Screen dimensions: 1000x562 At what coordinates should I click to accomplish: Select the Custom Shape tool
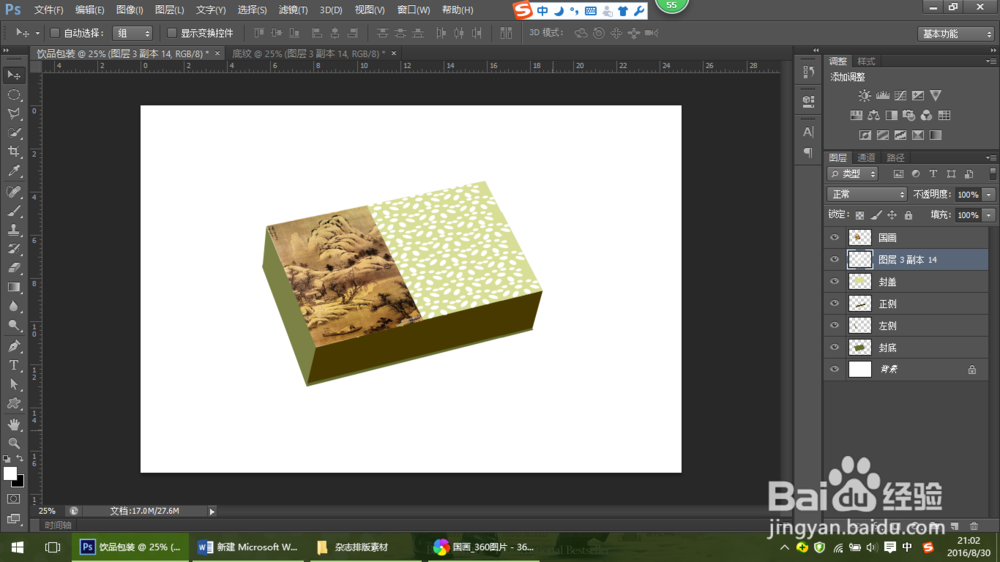pos(13,404)
